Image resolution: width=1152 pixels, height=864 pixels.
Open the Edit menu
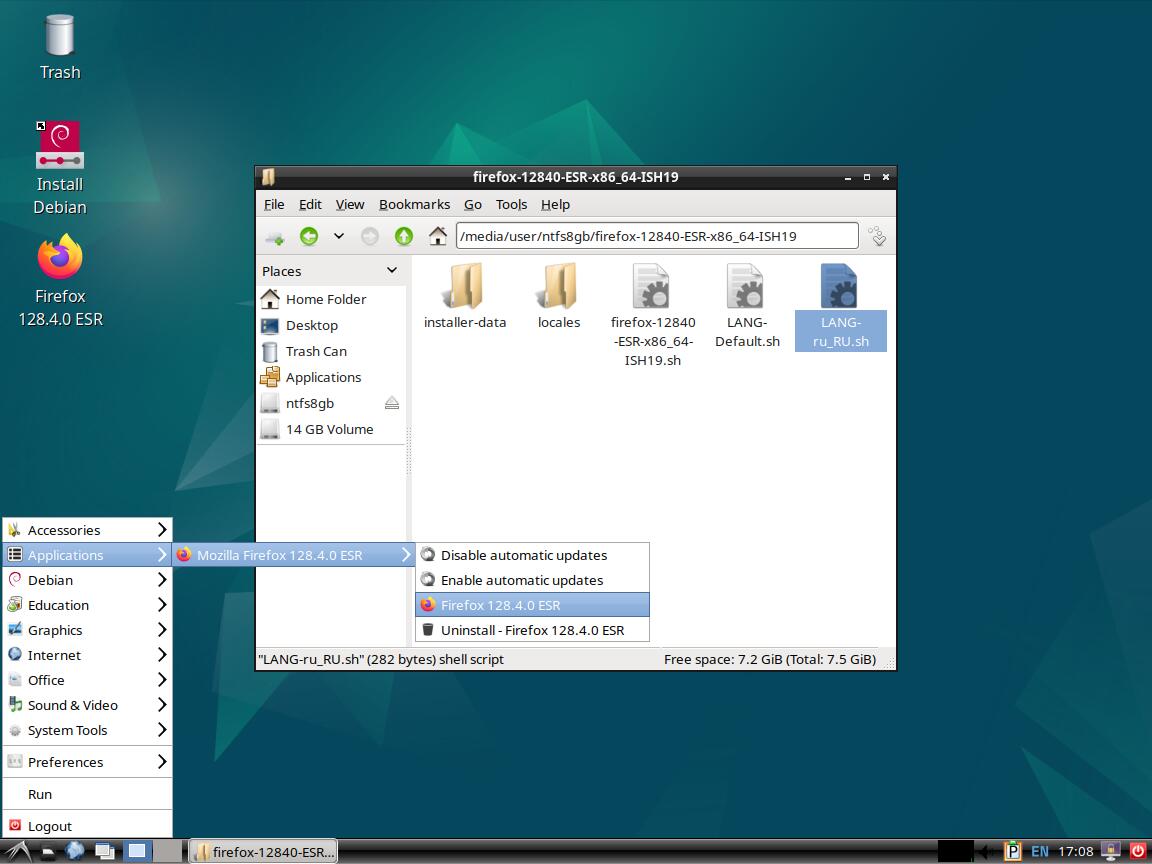click(310, 205)
